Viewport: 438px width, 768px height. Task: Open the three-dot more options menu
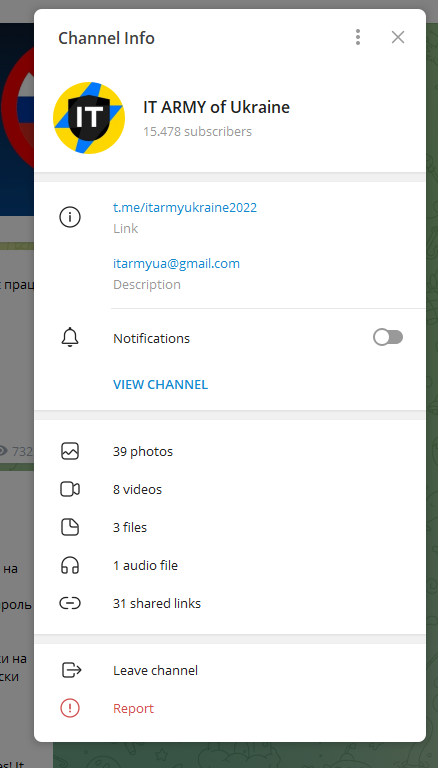(x=358, y=37)
